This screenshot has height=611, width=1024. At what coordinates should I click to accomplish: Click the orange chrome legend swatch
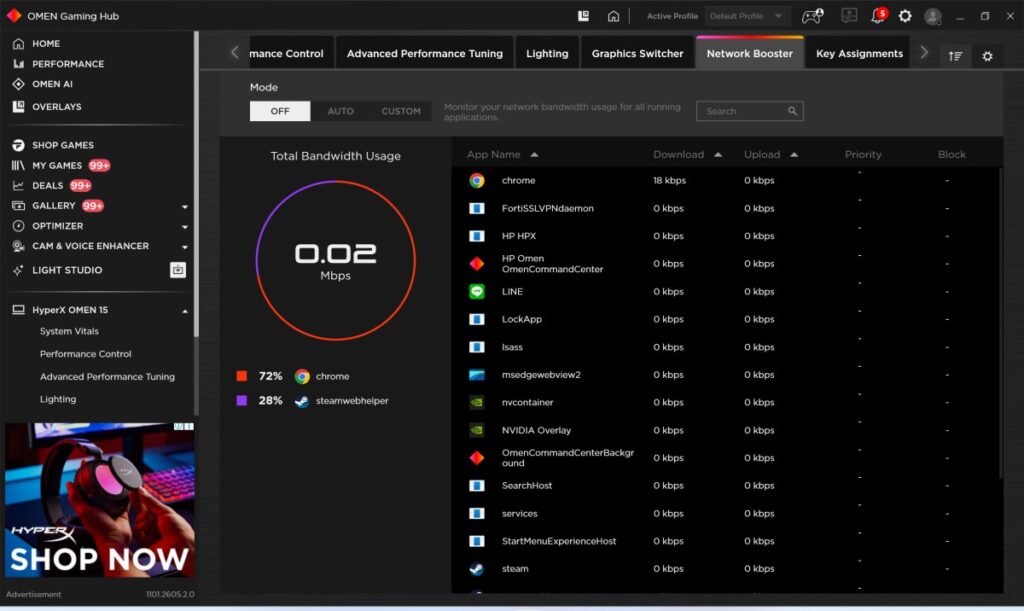[242, 376]
